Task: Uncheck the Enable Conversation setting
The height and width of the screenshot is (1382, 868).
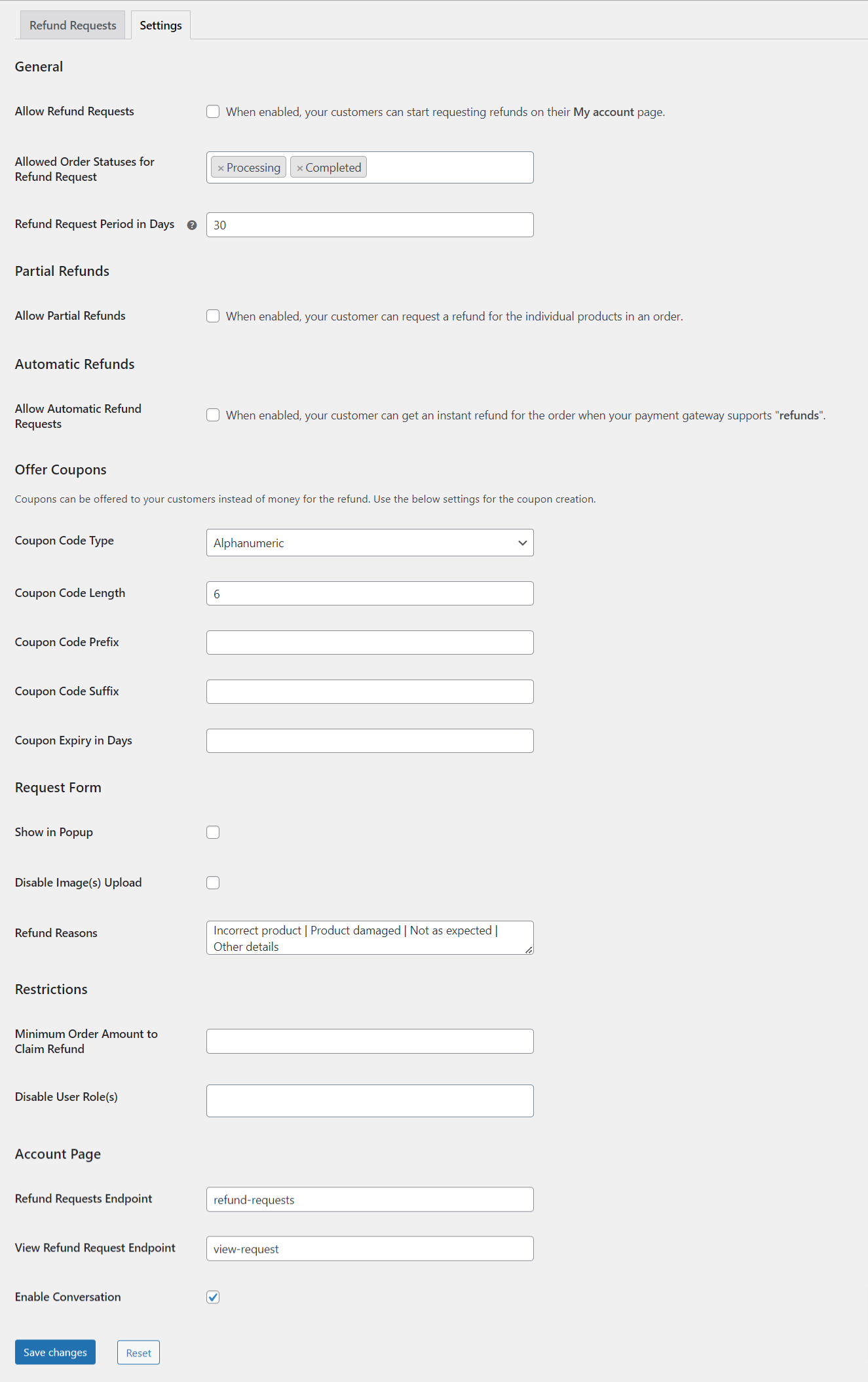Action: 212,1296
